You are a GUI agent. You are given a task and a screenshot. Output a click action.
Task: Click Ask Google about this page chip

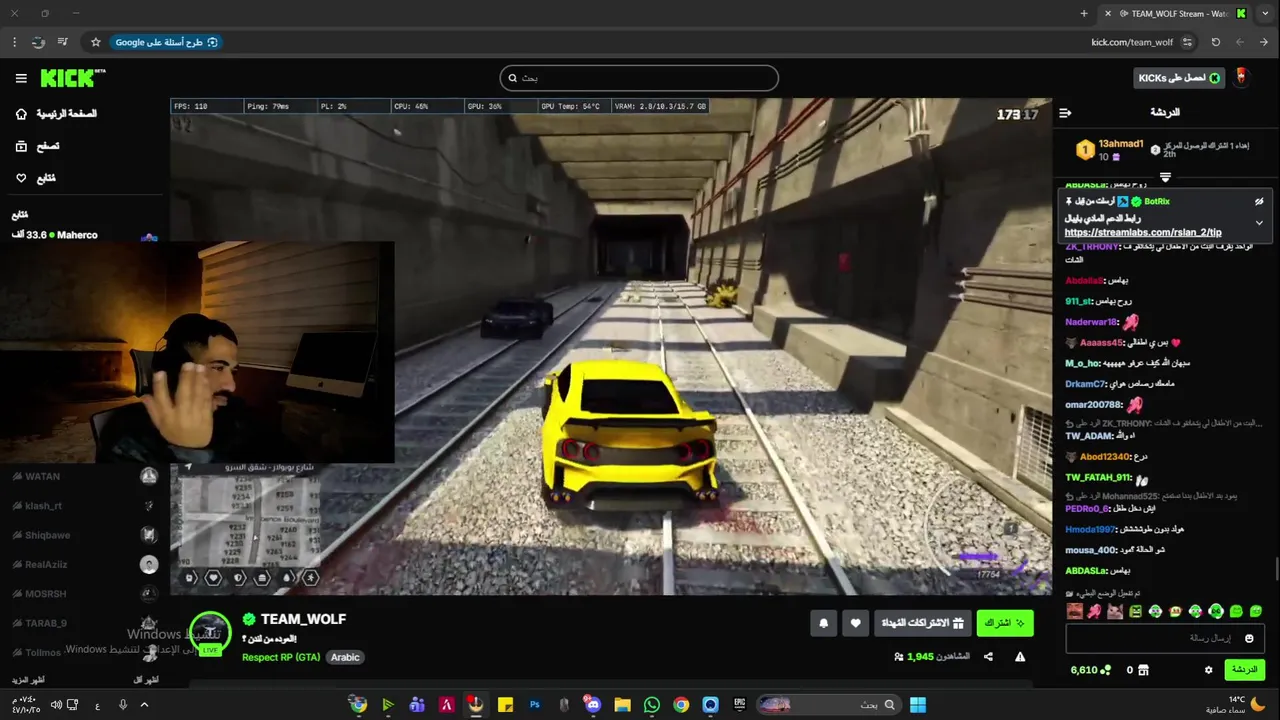[166, 42]
